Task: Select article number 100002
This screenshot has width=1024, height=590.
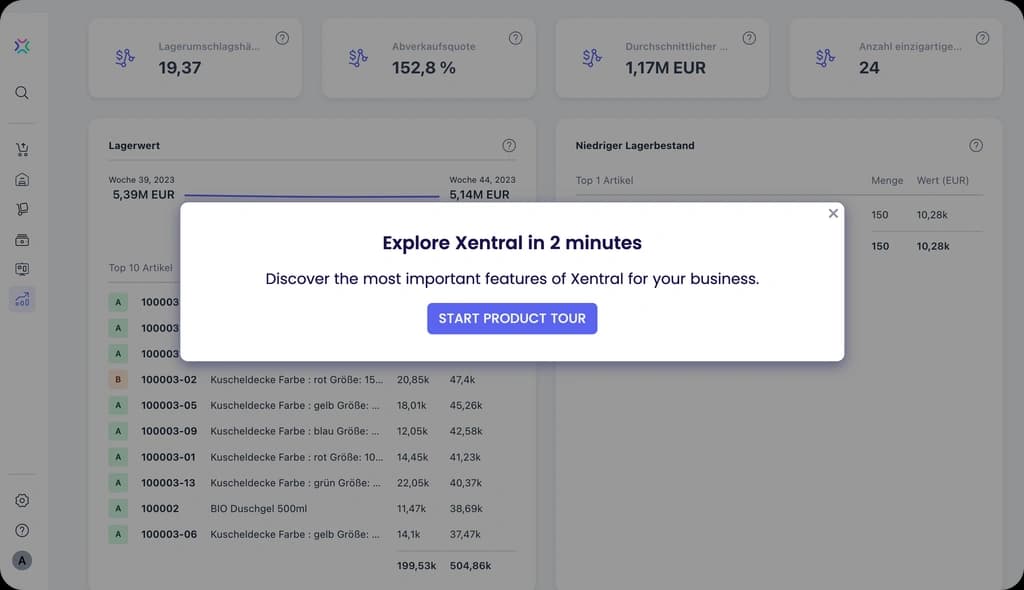Action: point(160,508)
